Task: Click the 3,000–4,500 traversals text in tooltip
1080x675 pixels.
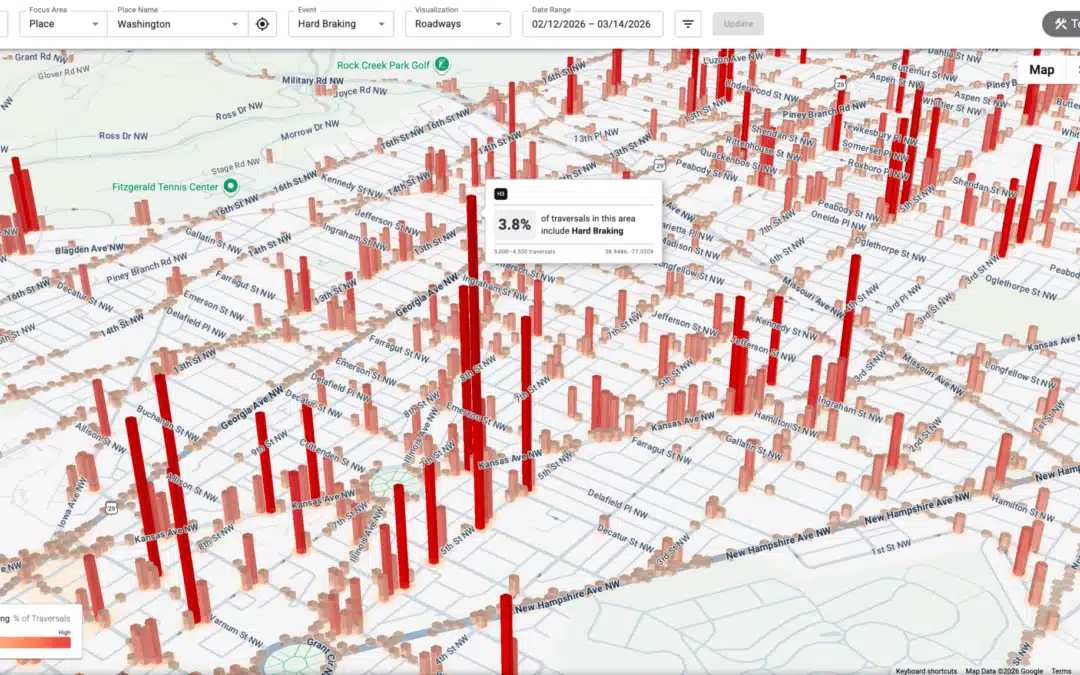Action: (524, 251)
